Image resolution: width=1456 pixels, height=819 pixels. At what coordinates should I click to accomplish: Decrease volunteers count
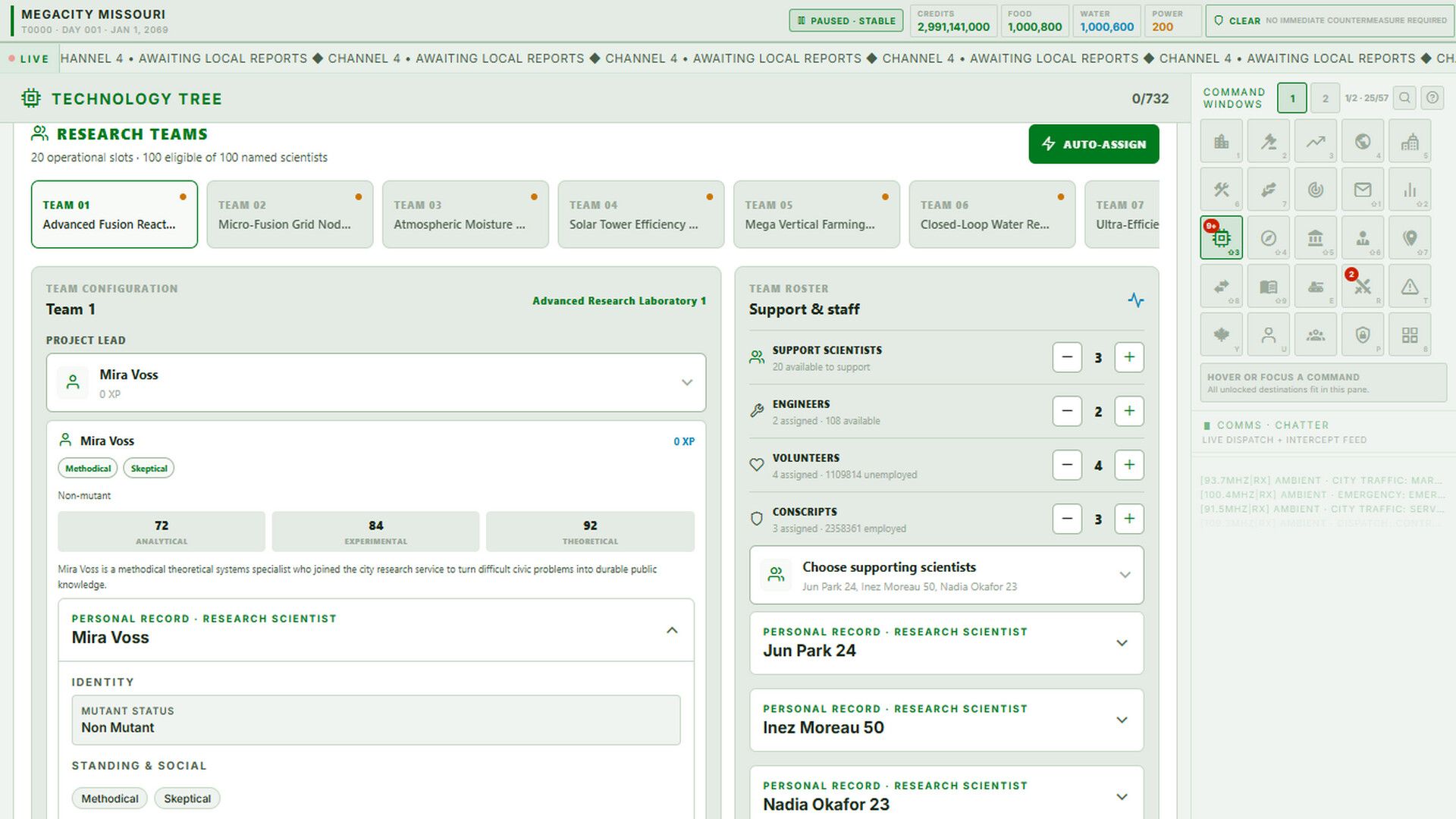point(1067,465)
